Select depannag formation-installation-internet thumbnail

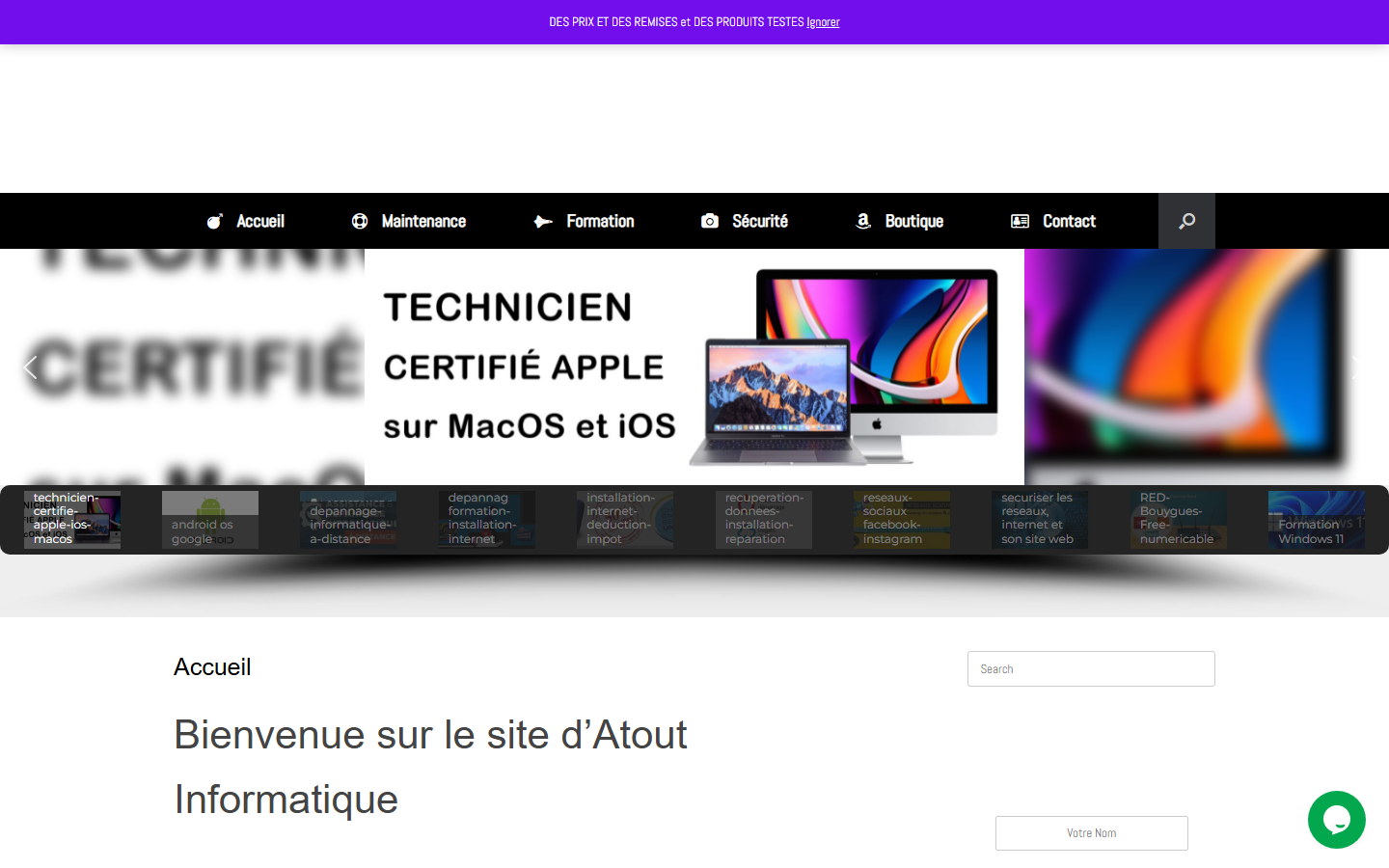487,520
